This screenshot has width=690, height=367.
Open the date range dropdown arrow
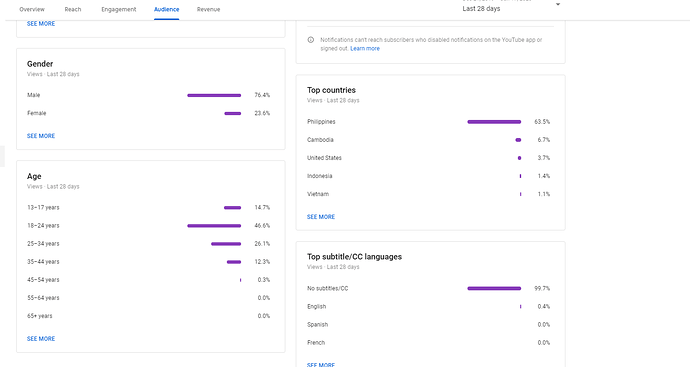(x=558, y=4)
